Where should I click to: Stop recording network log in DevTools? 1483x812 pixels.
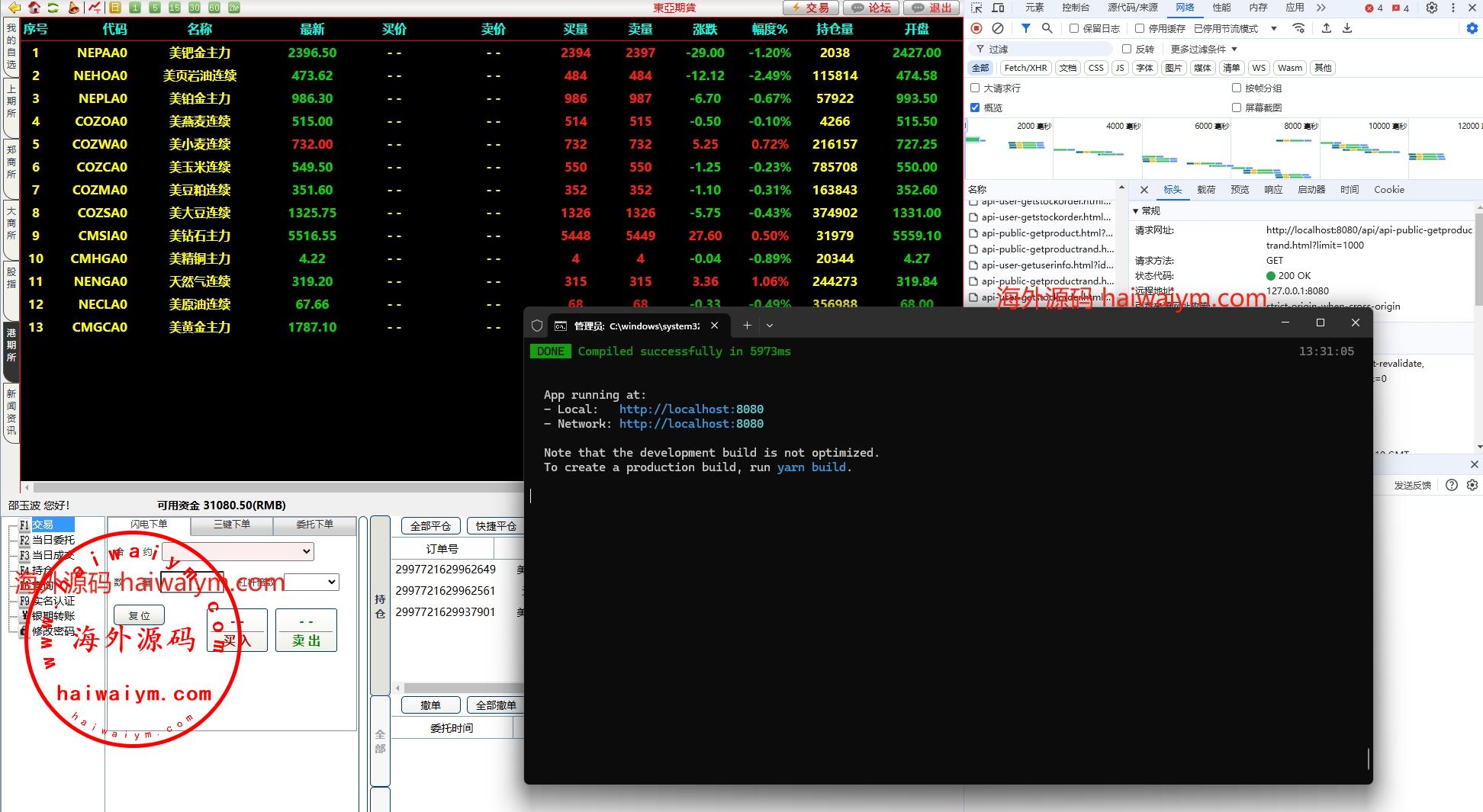tap(976, 28)
